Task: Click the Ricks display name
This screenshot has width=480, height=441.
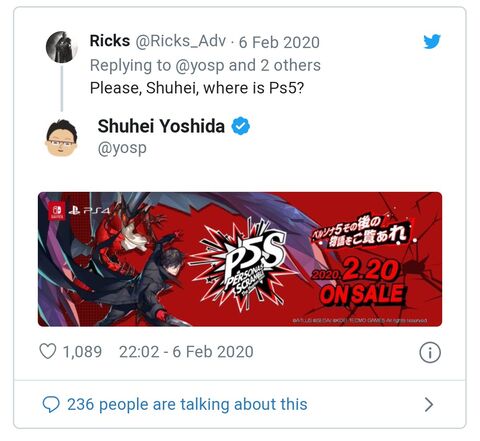Action: 110,41
